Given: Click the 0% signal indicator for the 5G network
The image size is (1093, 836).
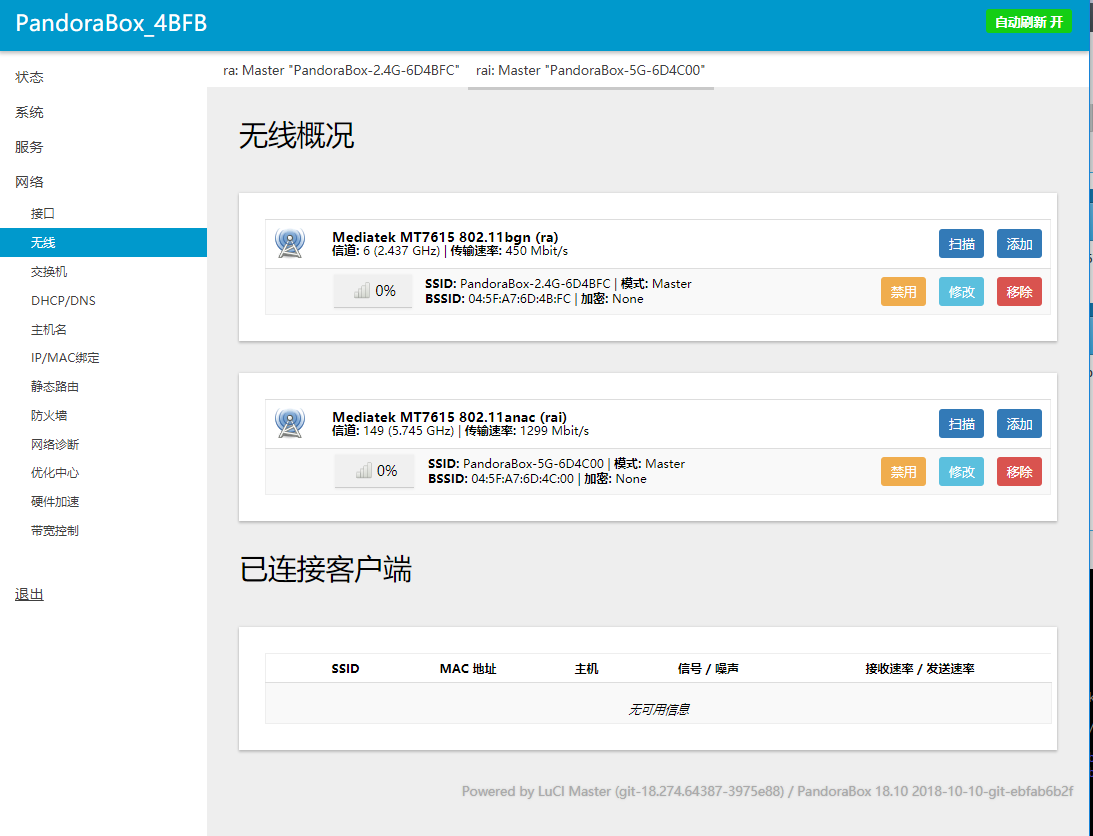Looking at the screenshot, I should point(374,471).
